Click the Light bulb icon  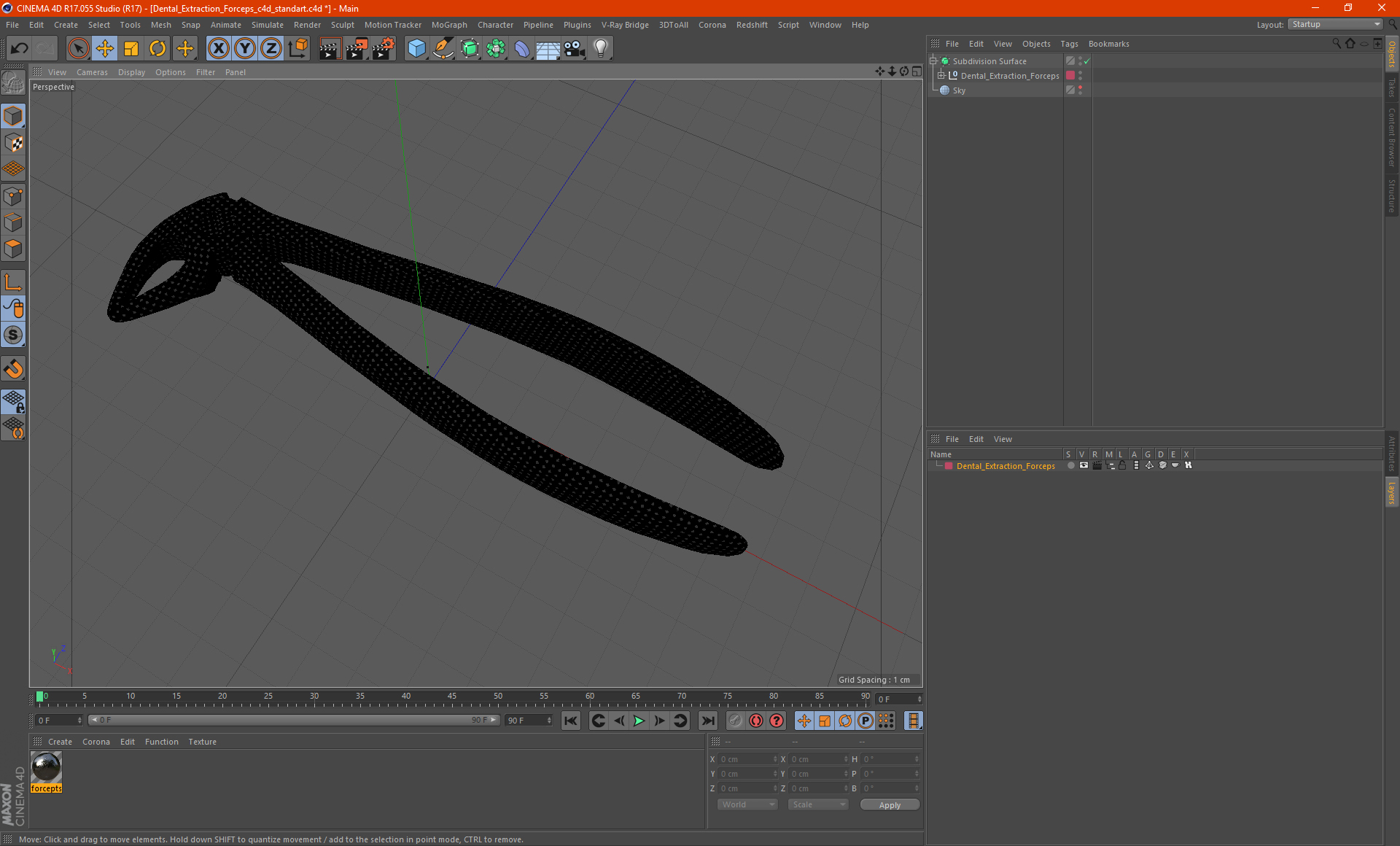pyautogui.click(x=600, y=48)
